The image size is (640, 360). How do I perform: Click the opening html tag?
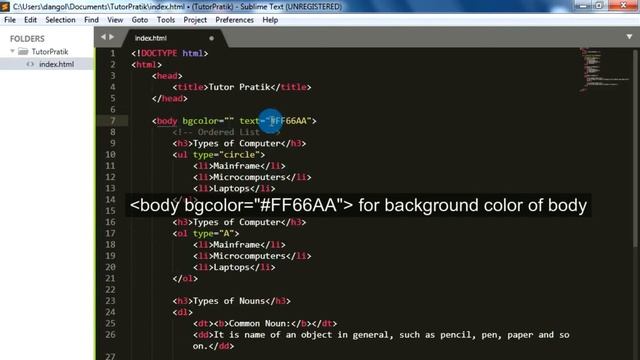click(147, 64)
